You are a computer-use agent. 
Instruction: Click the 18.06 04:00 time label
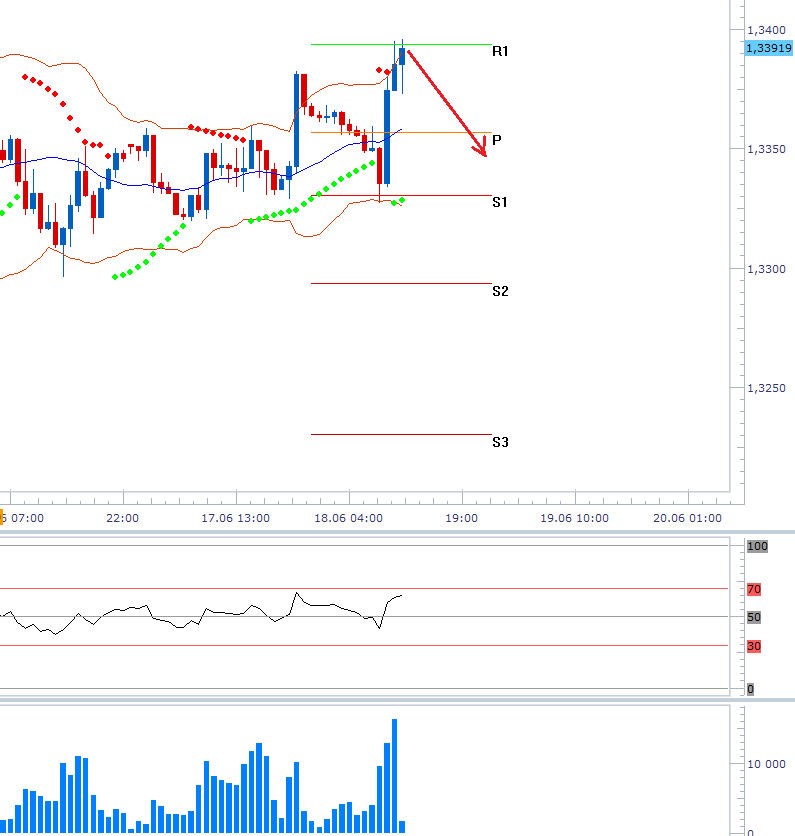[x=348, y=518]
